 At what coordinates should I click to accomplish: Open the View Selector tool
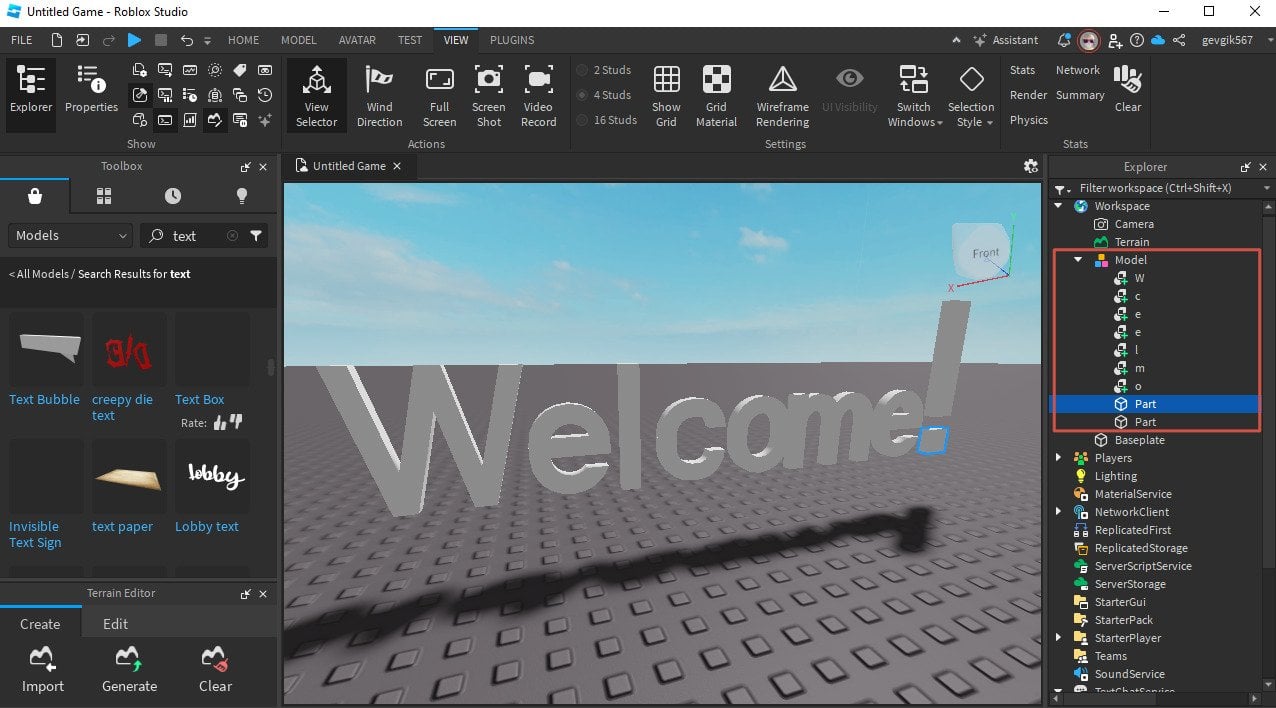(x=316, y=96)
